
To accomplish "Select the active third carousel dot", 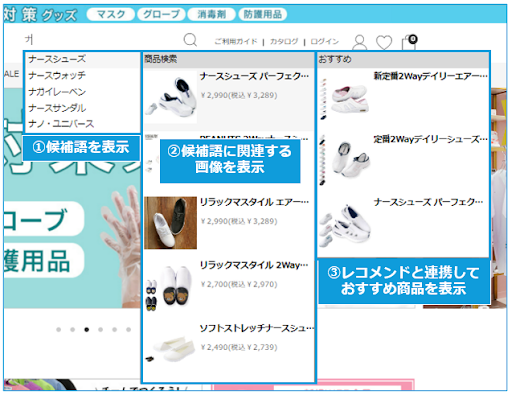I will [87, 330].
